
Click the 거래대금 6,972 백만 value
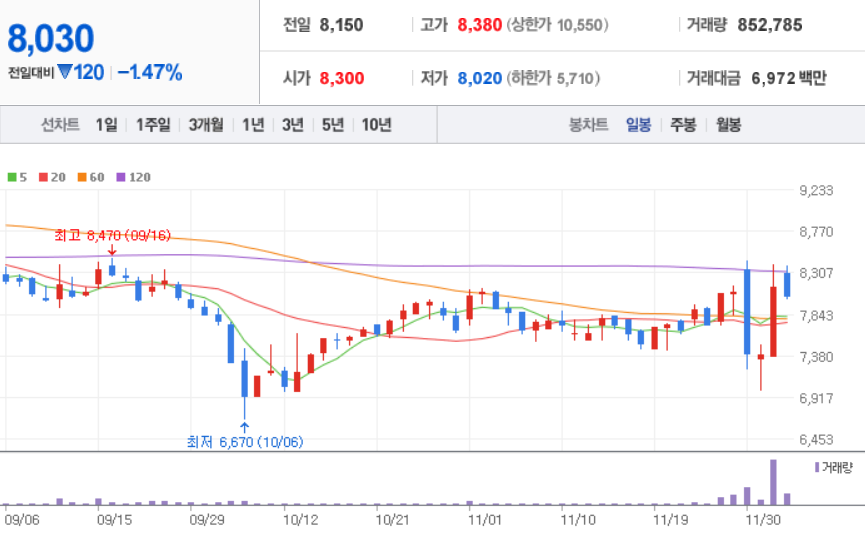[x=789, y=78]
